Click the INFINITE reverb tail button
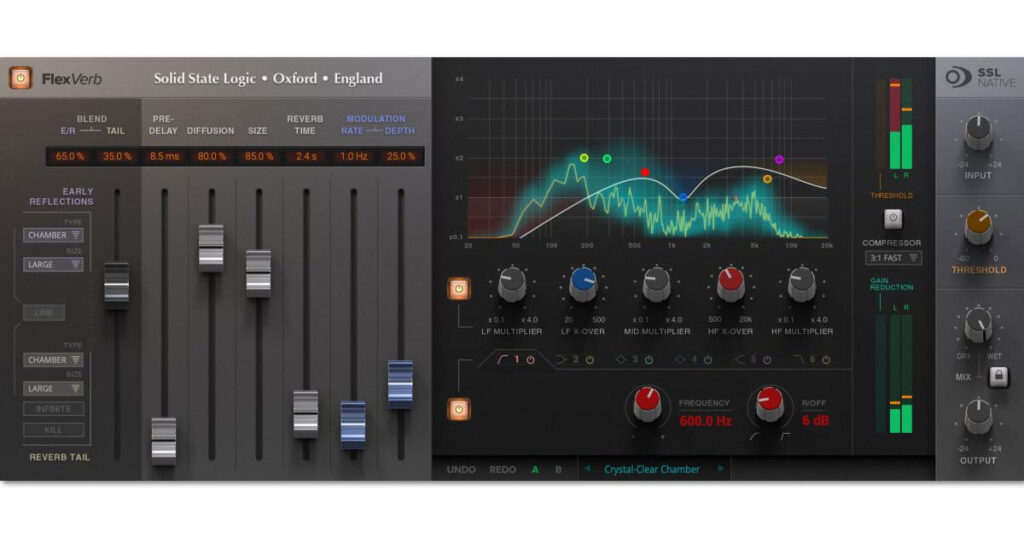The image size is (1024, 538). pyautogui.click(x=54, y=409)
